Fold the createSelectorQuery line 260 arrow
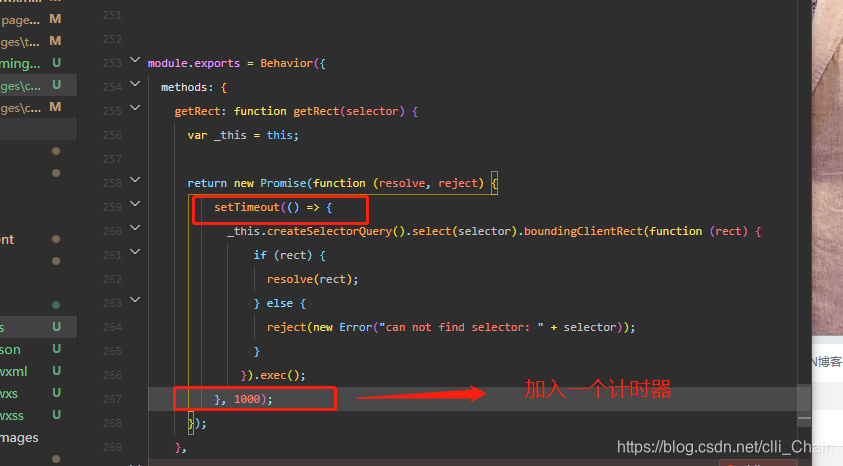The width and height of the screenshot is (843, 466). [135, 227]
